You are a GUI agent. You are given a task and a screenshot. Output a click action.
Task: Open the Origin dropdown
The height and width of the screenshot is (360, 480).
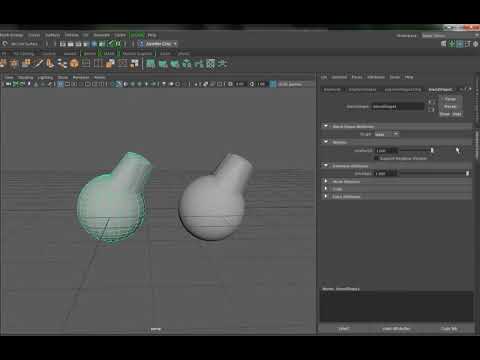coord(387,134)
